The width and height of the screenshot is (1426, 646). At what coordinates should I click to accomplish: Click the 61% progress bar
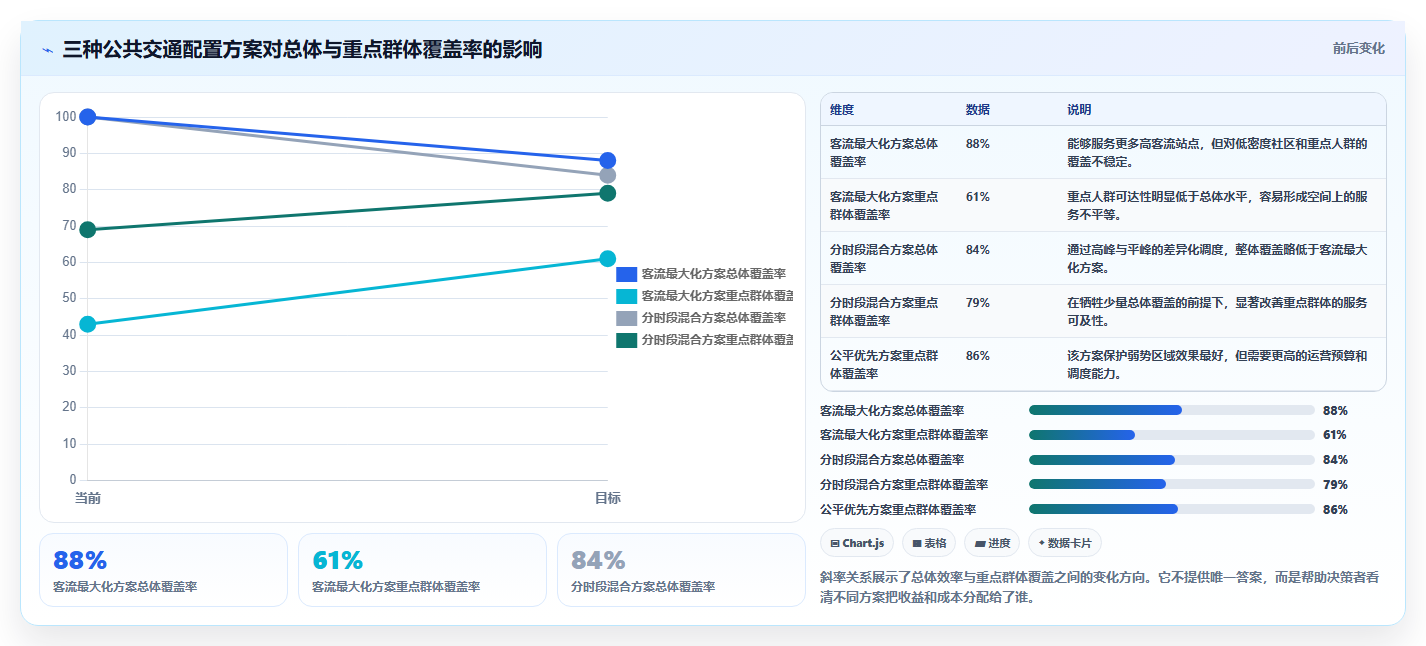[1171, 435]
